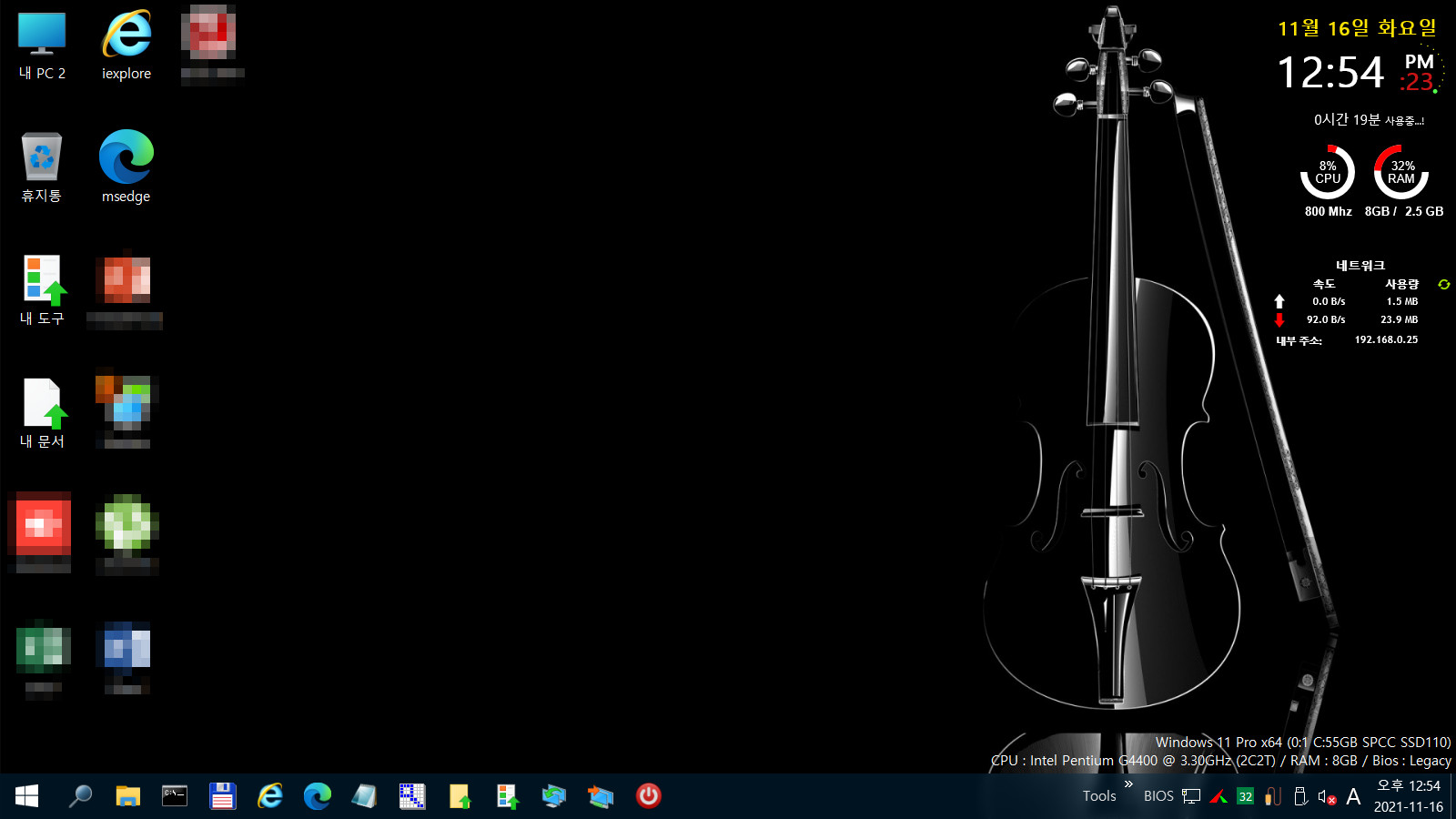
Task: Open the notepad taskbar icon
Action: pyautogui.click(x=365, y=796)
